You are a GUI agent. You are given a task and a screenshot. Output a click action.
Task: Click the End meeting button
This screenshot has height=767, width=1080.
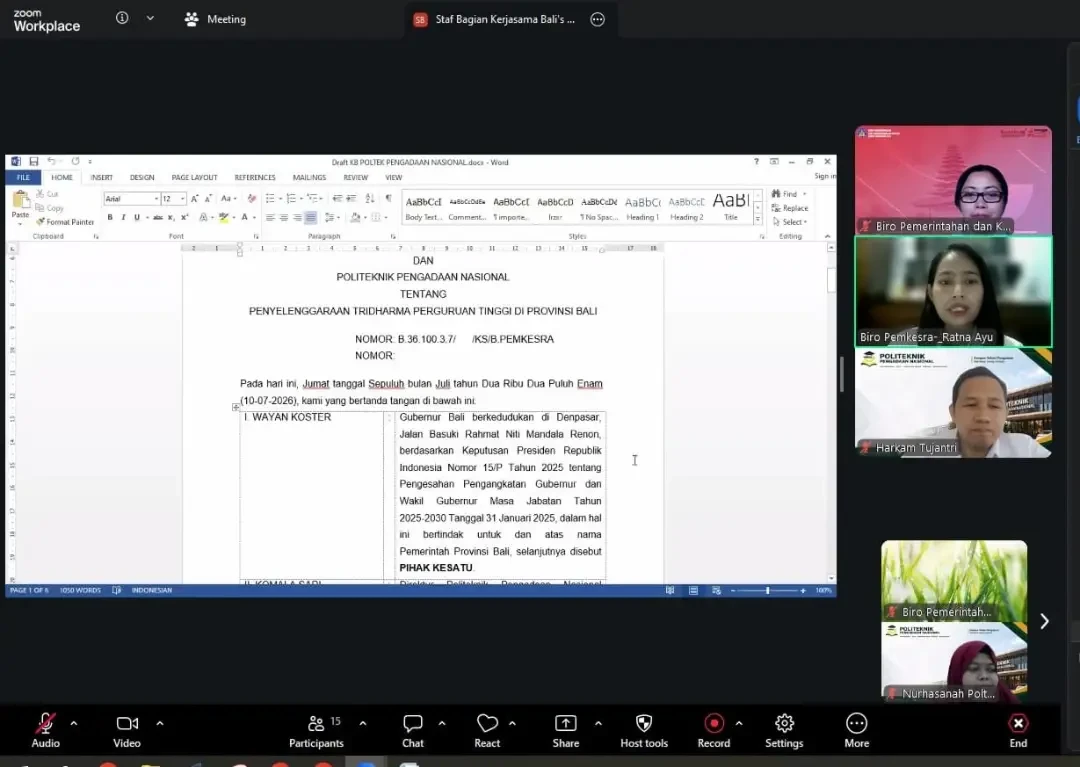pyautogui.click(x=1018, y=731)
